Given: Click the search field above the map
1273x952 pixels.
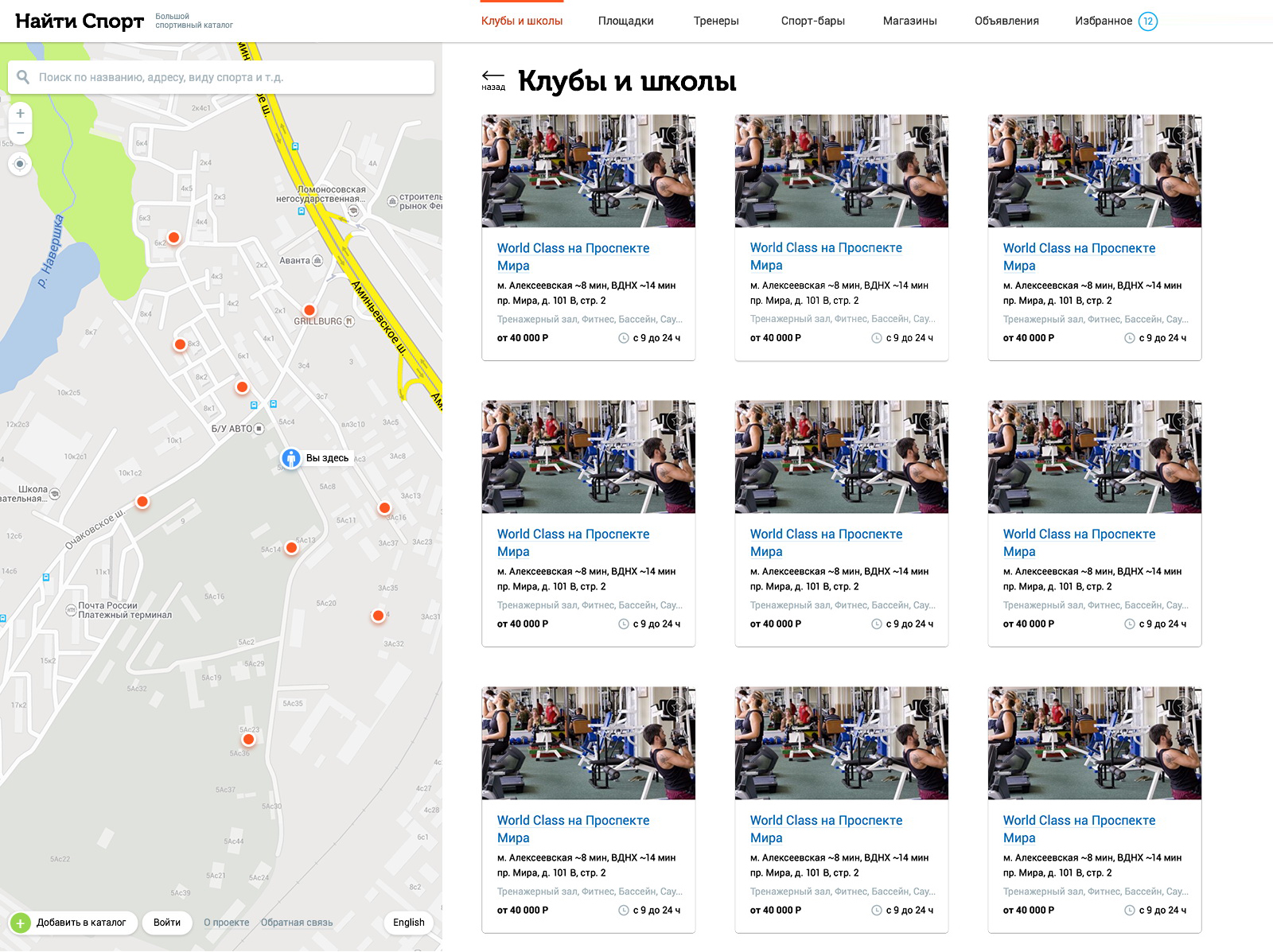Looking at the screenshot, I should click(x=223, y=77).
